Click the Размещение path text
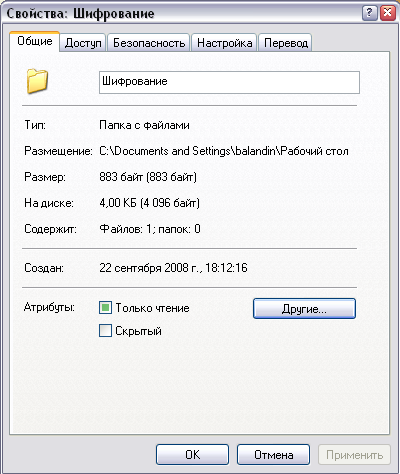The image size is (400, 474). coord(224,151)
